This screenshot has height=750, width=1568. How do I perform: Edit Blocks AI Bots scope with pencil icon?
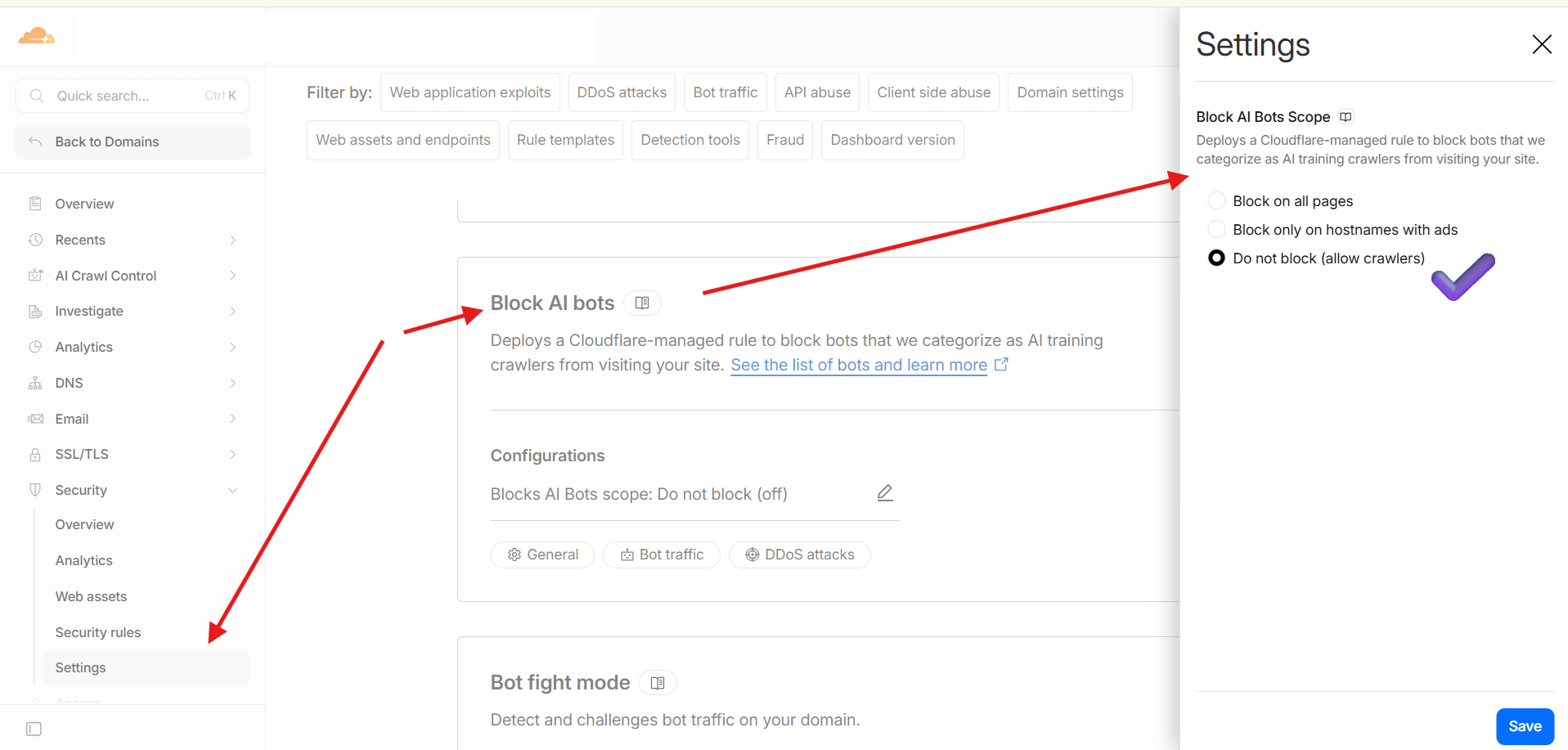click(885, 493)
